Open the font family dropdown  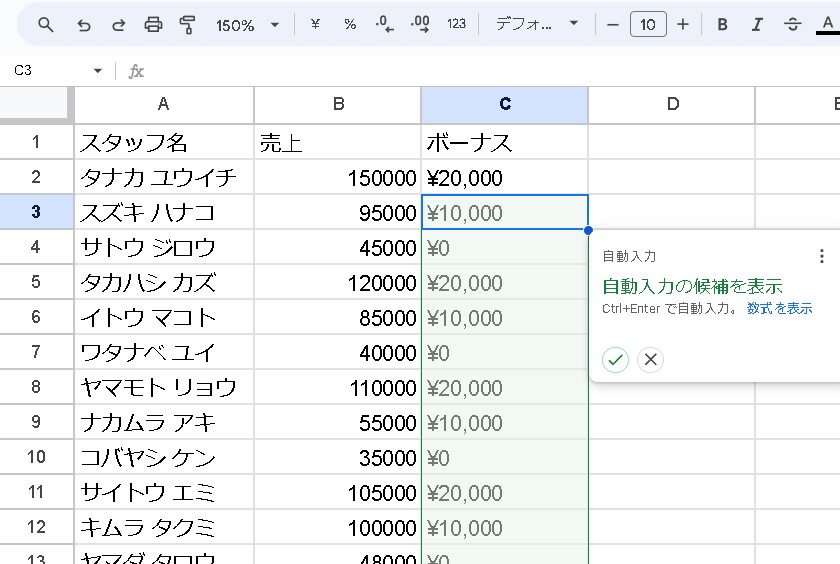(x=537, y=25)
